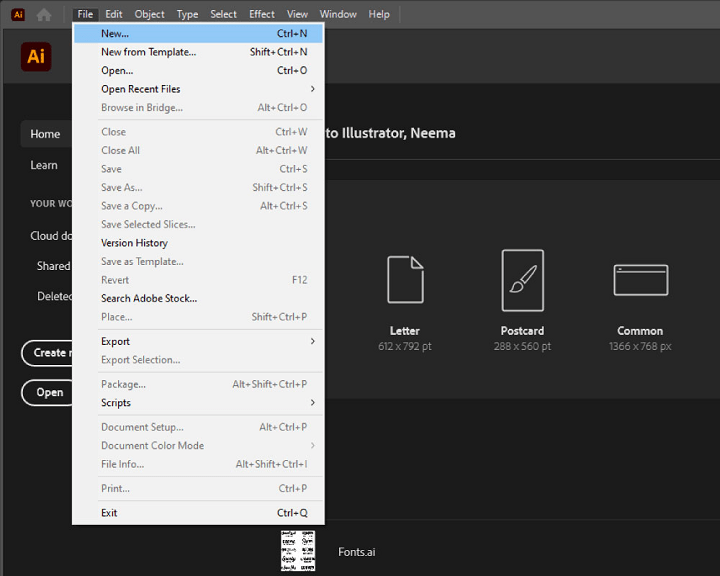Open the Fonts.ai recent file thumbnail
720x576 pixels.
pyautogui.click(x=298, y=551)
